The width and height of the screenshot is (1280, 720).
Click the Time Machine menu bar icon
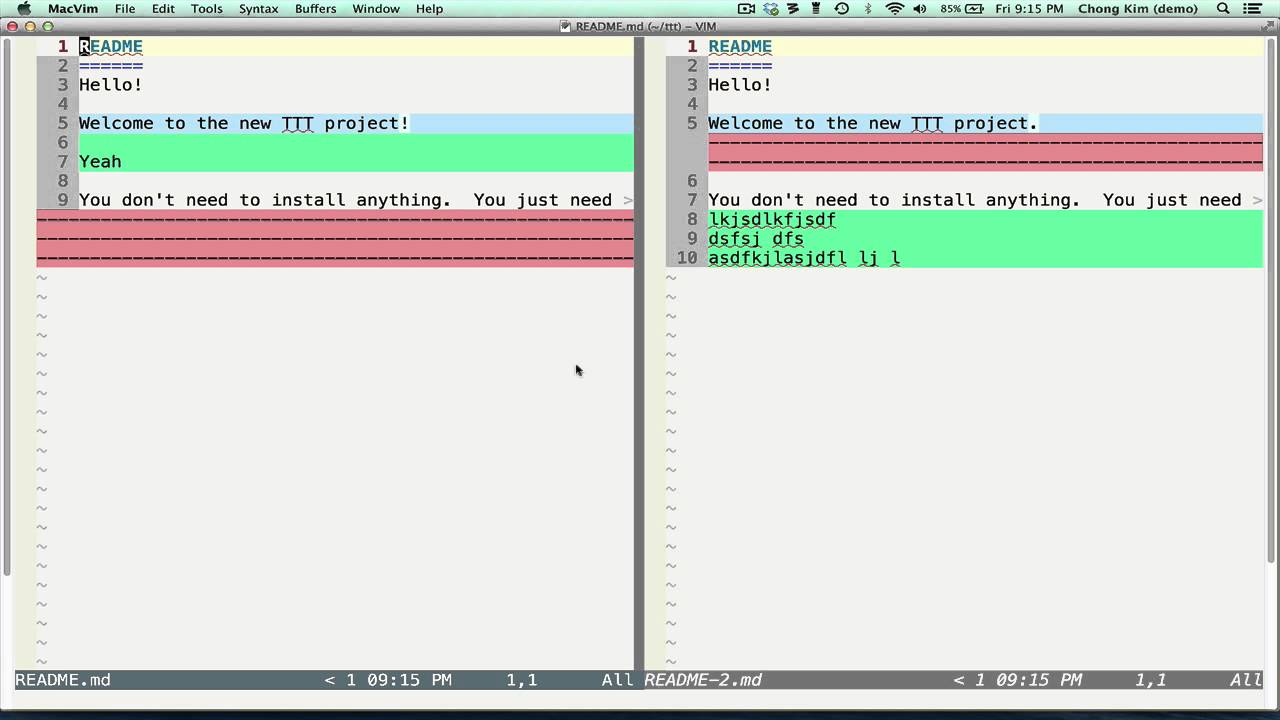pyautogui.click(x=842, y=9)
